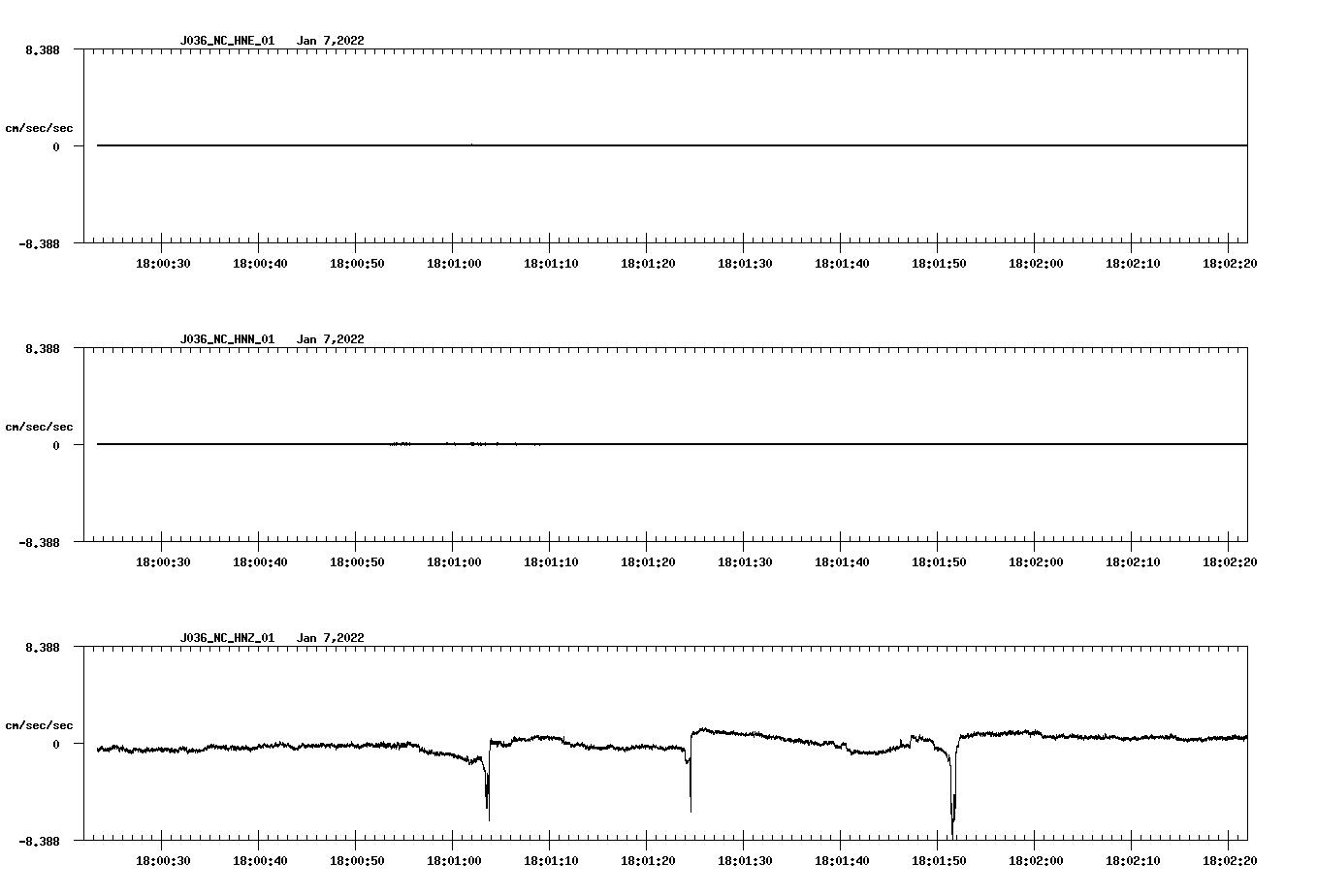This screenshot has width=1317, height=896.
Task: Click the 18:01:10 time label under HNE plot
Action: tap(551, 263)
